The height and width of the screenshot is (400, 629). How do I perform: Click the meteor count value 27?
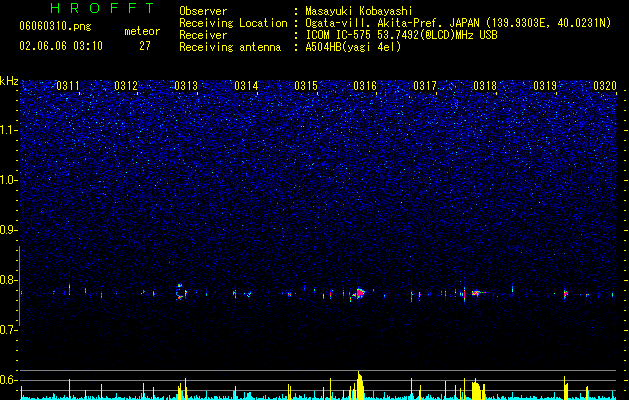coord(145,46)
